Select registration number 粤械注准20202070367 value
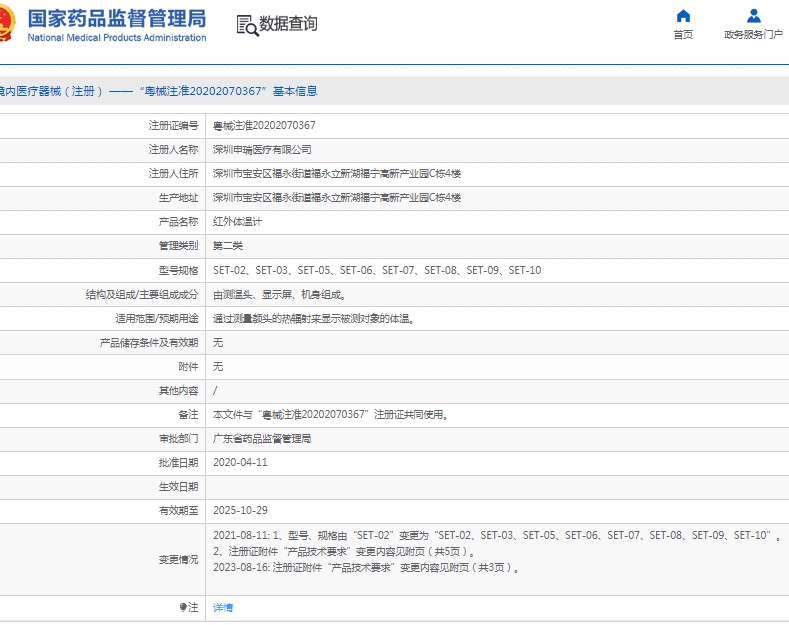This screenshot has width=789, height=625. click(x=264, y=125)
